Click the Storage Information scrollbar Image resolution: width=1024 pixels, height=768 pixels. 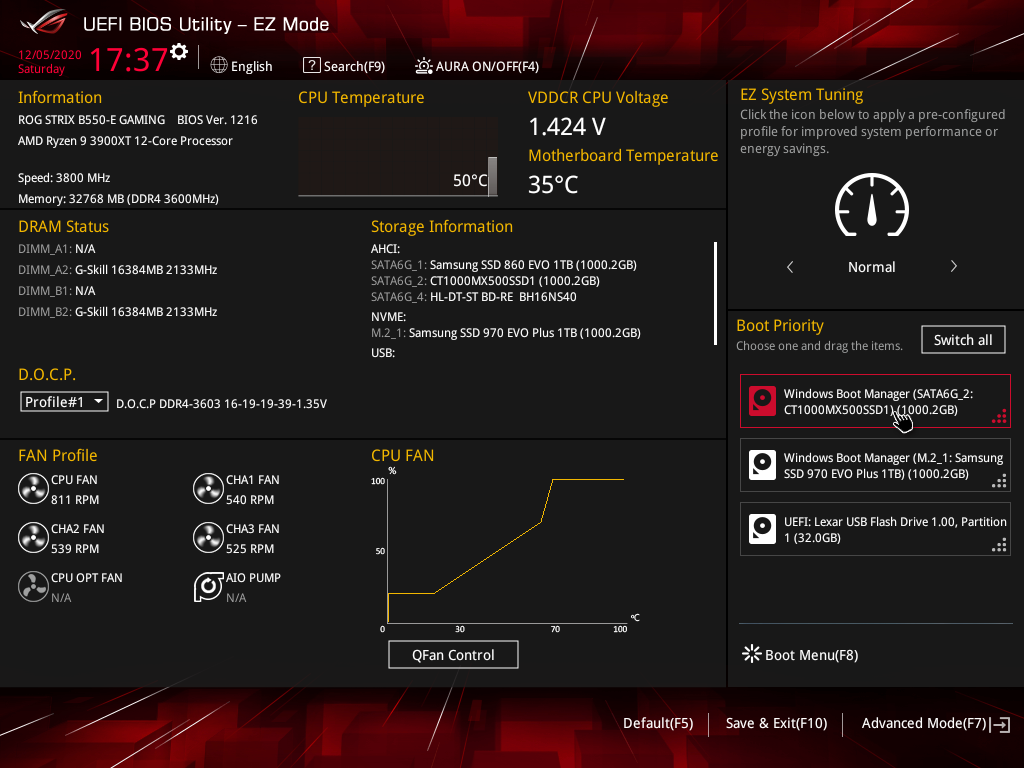pyautogui.click(x=716, y=293)
